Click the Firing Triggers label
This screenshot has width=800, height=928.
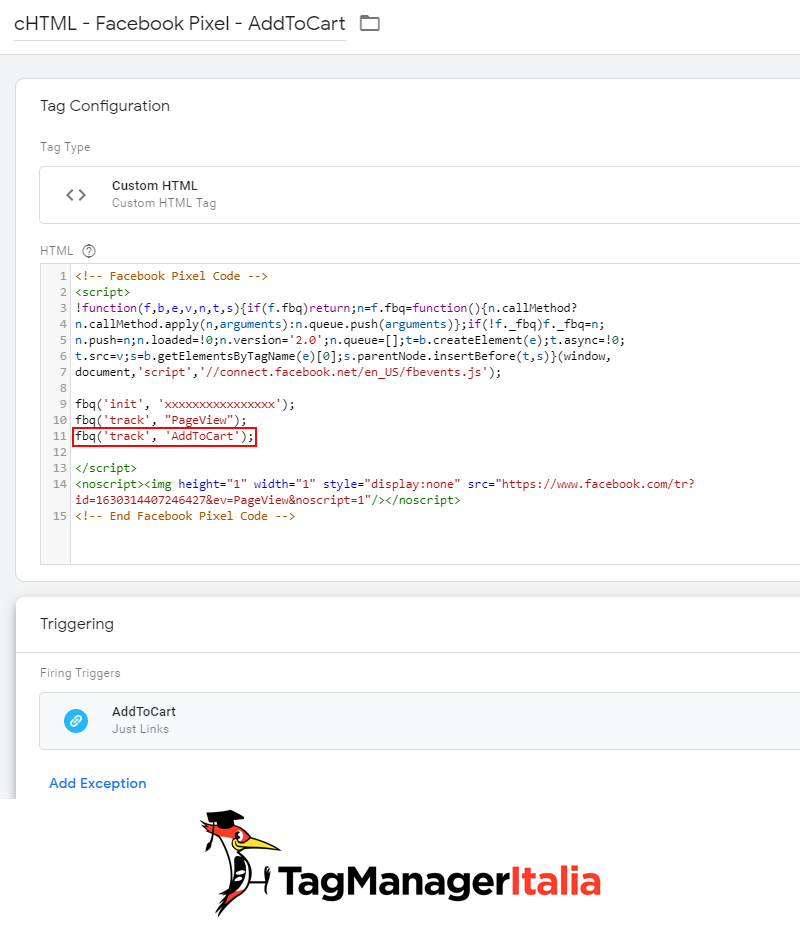[80, 673]
